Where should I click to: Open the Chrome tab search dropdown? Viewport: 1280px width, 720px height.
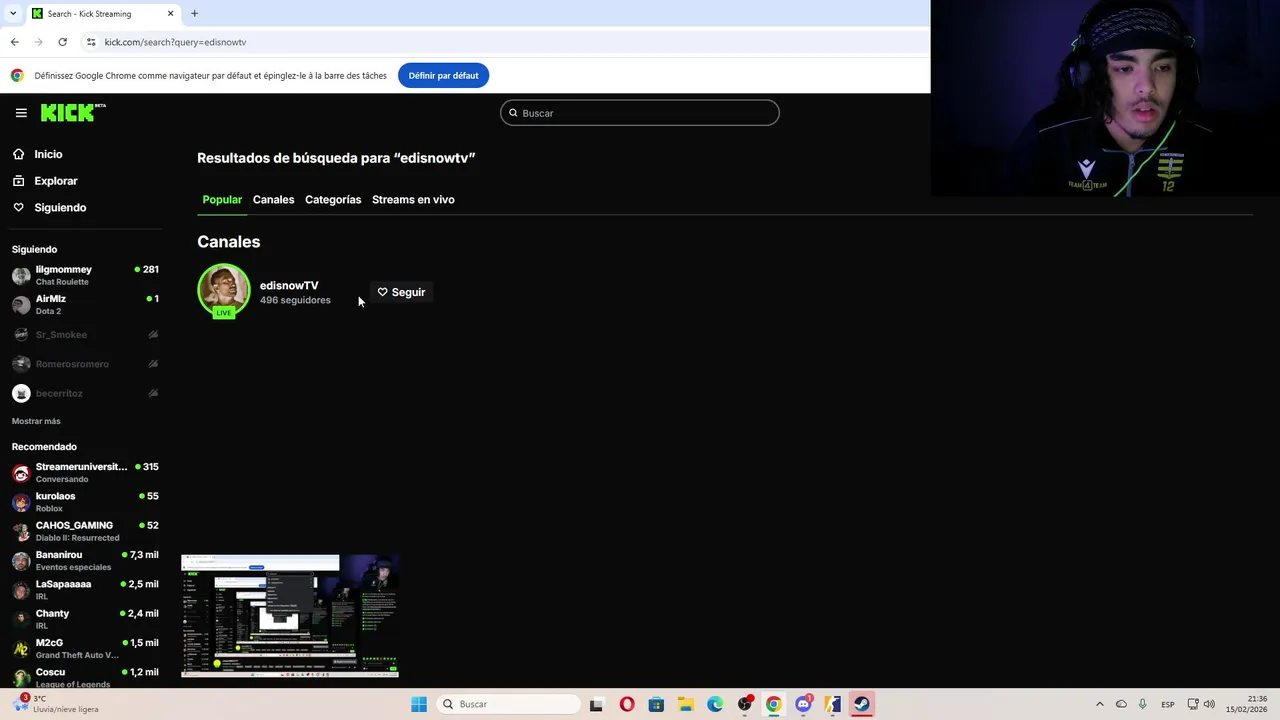point(12,13)
